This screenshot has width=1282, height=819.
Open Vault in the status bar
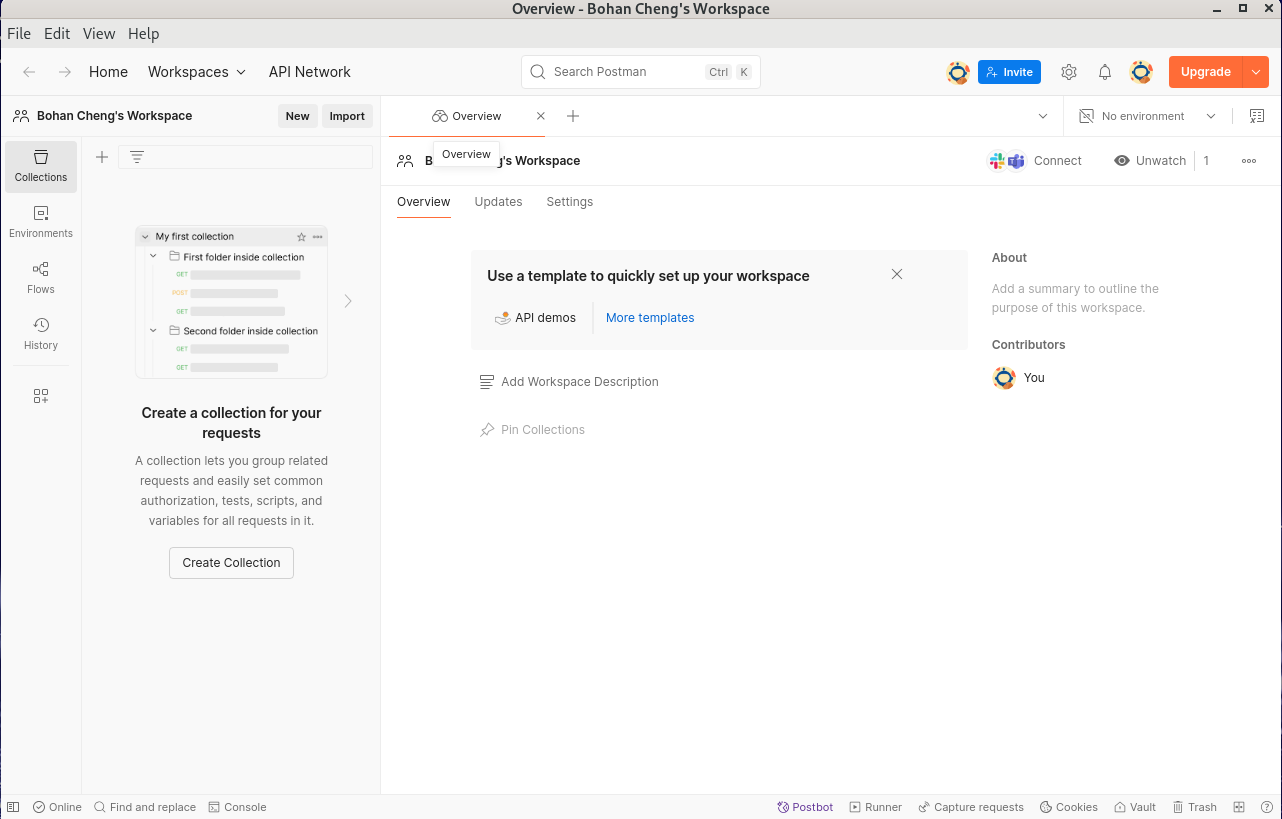pyautogui.click(x=1134, y=807)
